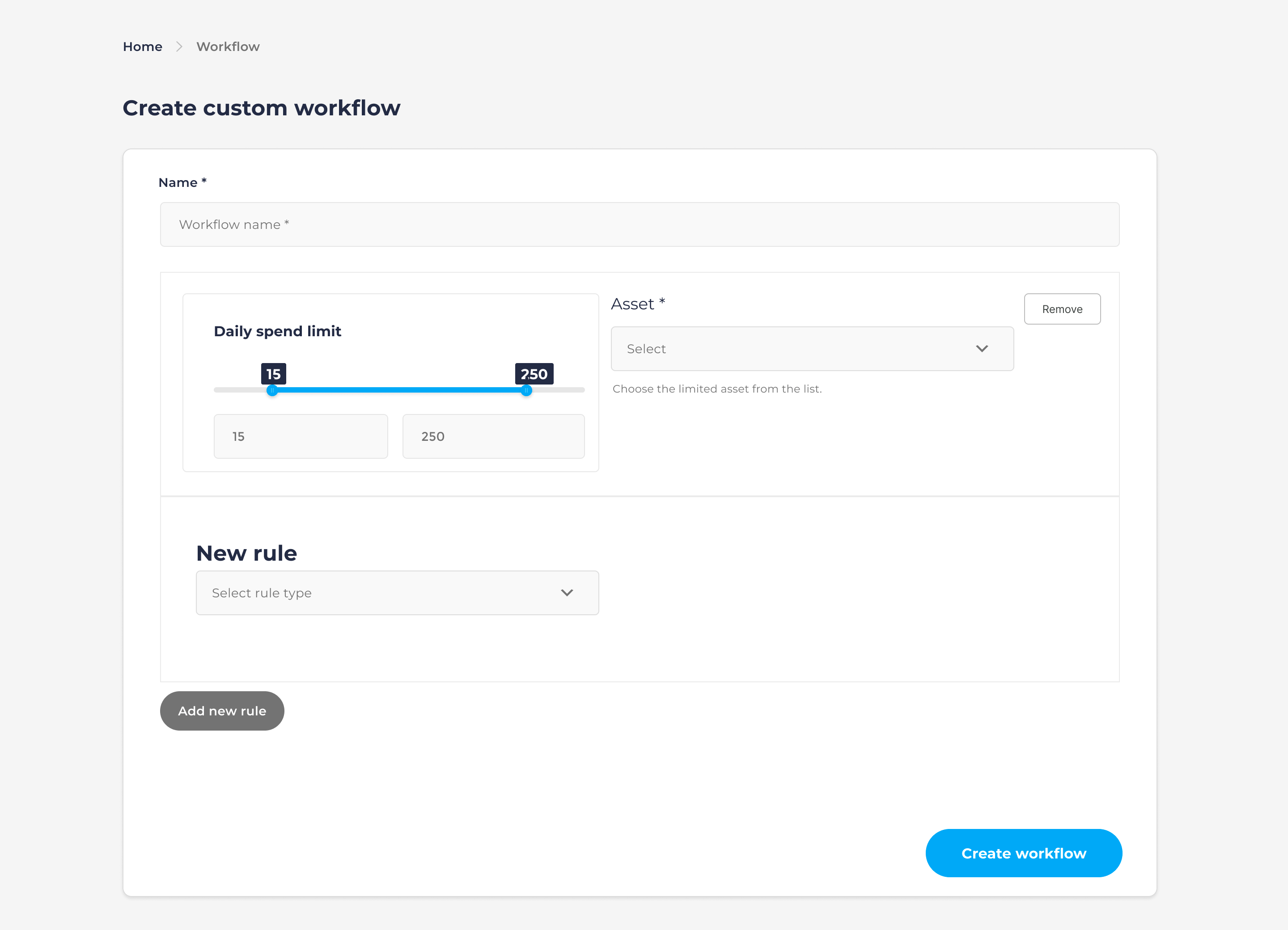Image resolution: width=1288 pixels, height=930 pixels.
Task: Open the Asset select chevron icon
Action: 983,349
